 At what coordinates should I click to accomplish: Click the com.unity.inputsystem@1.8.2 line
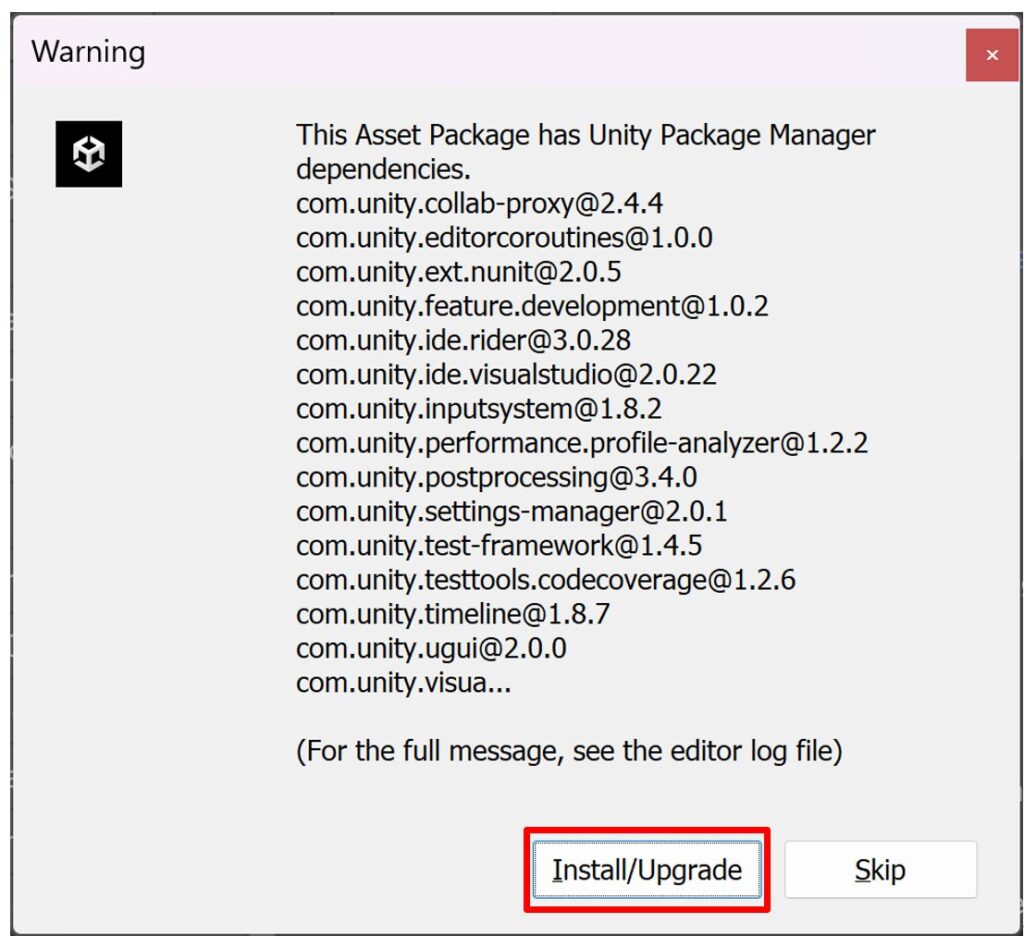tap(479, 408)
